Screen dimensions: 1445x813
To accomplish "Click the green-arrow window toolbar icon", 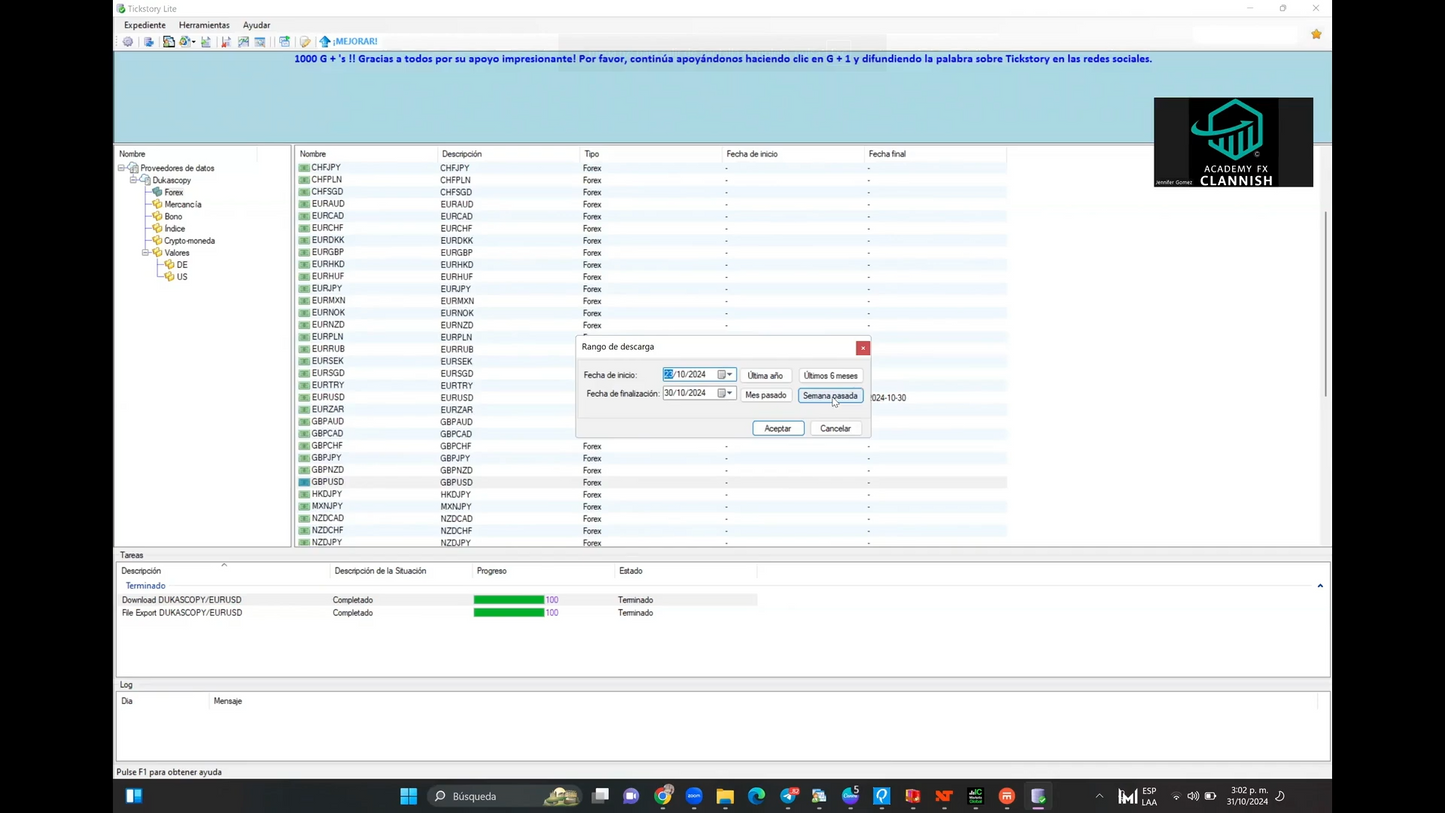I will pyautogui.click(x=284, y=42).
